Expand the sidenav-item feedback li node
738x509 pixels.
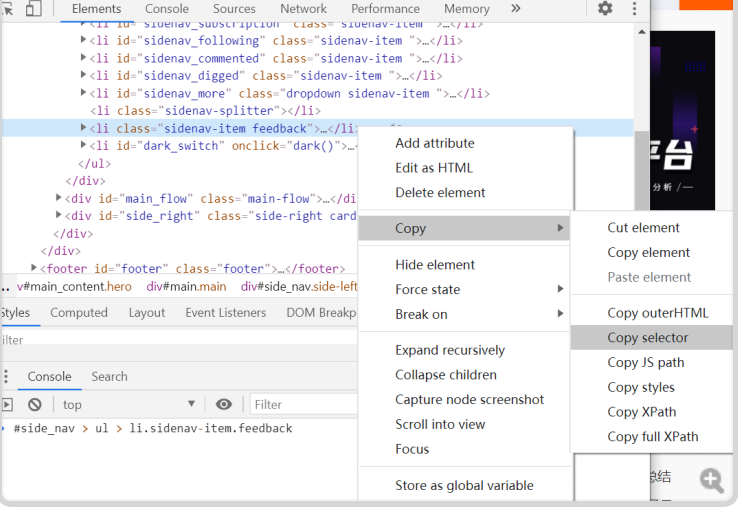[x=83, y=127]
